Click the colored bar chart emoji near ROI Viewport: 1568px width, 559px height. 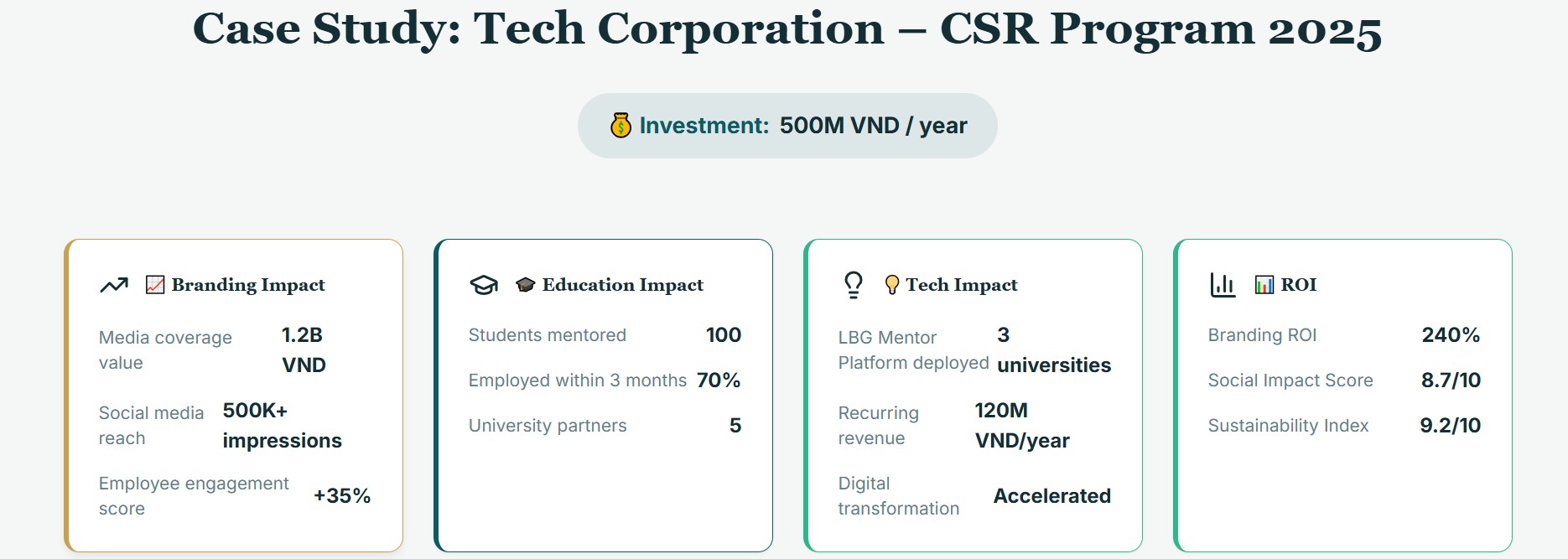click(x=1264, y=285)
